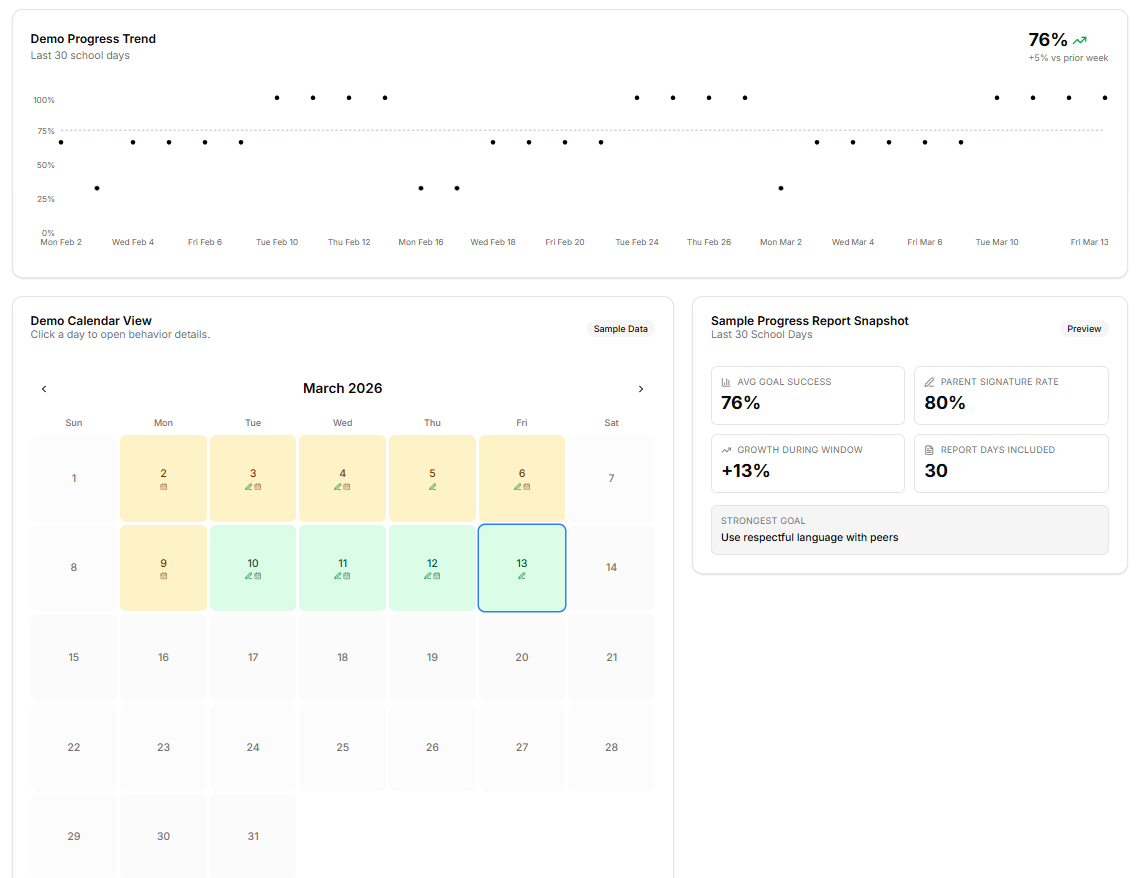Click the calendar icon on March 2
Screen dimensions: 1140x878
click(162, 487)
